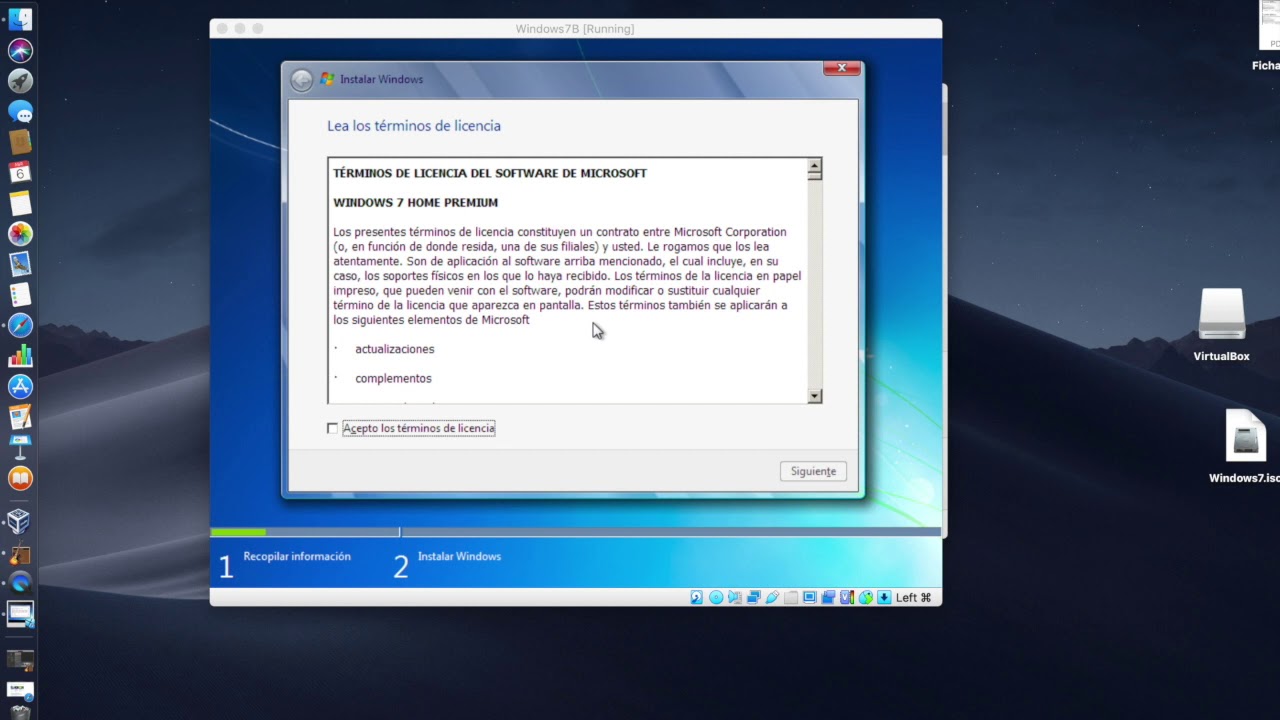
Task: Open Messages from the Dock
Action: click(20, 111)
